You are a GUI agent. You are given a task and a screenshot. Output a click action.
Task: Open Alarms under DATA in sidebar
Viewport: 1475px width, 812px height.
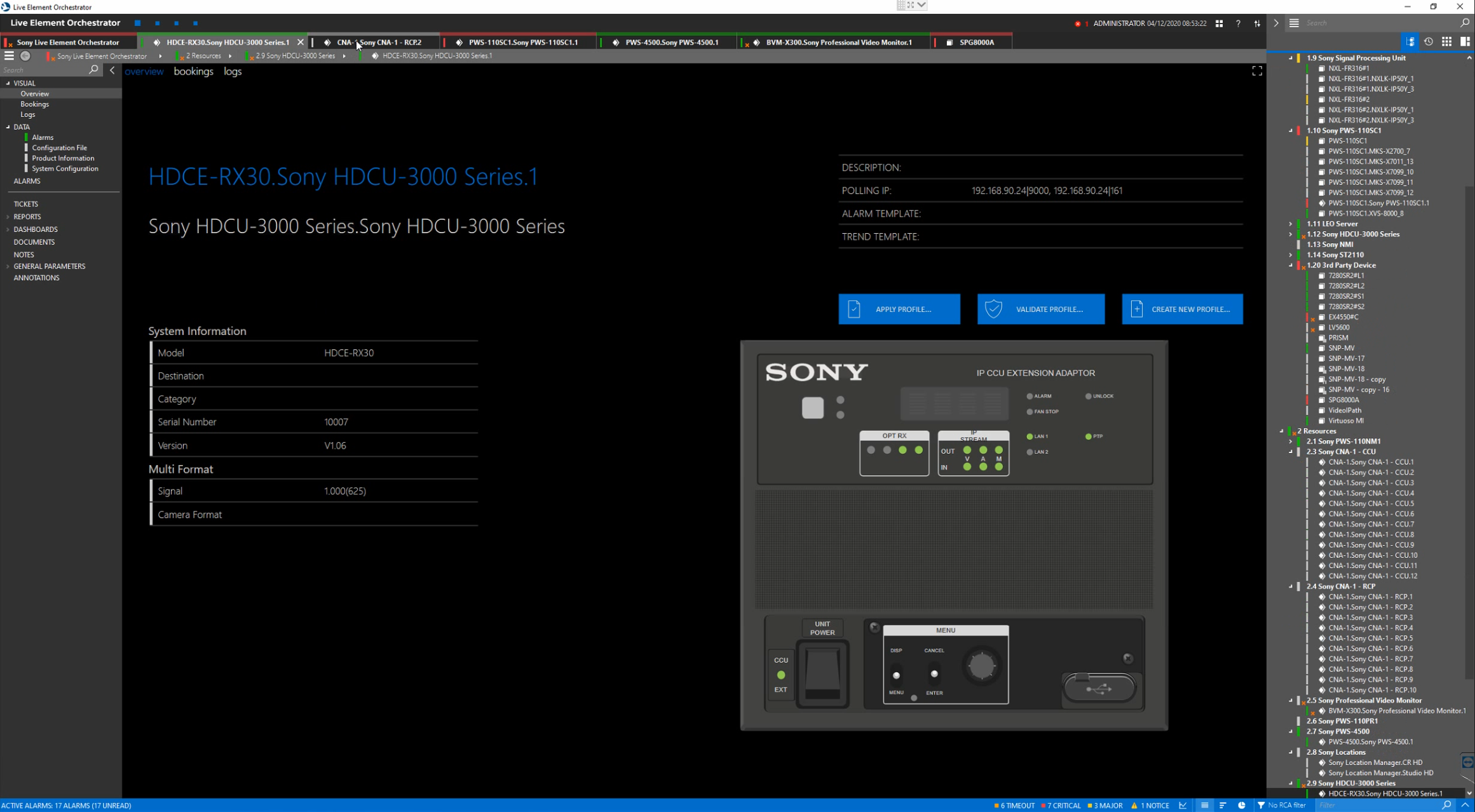pyautogui.click(x=43, y=137)
